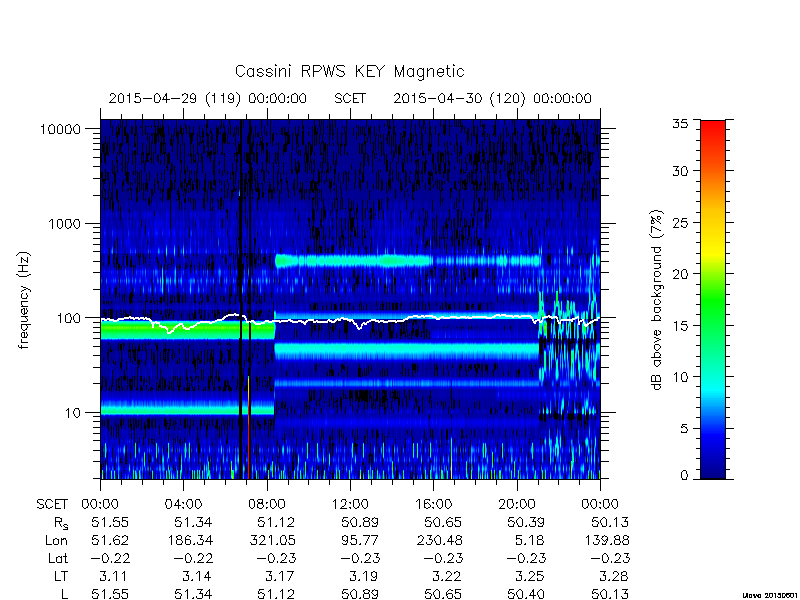
Task: Select the Lon value 186.34
Action: 189,540
